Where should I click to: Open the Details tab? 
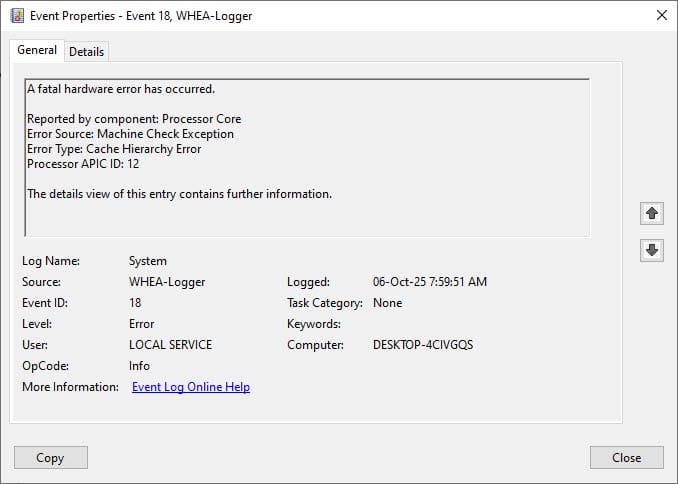point(87,51)
